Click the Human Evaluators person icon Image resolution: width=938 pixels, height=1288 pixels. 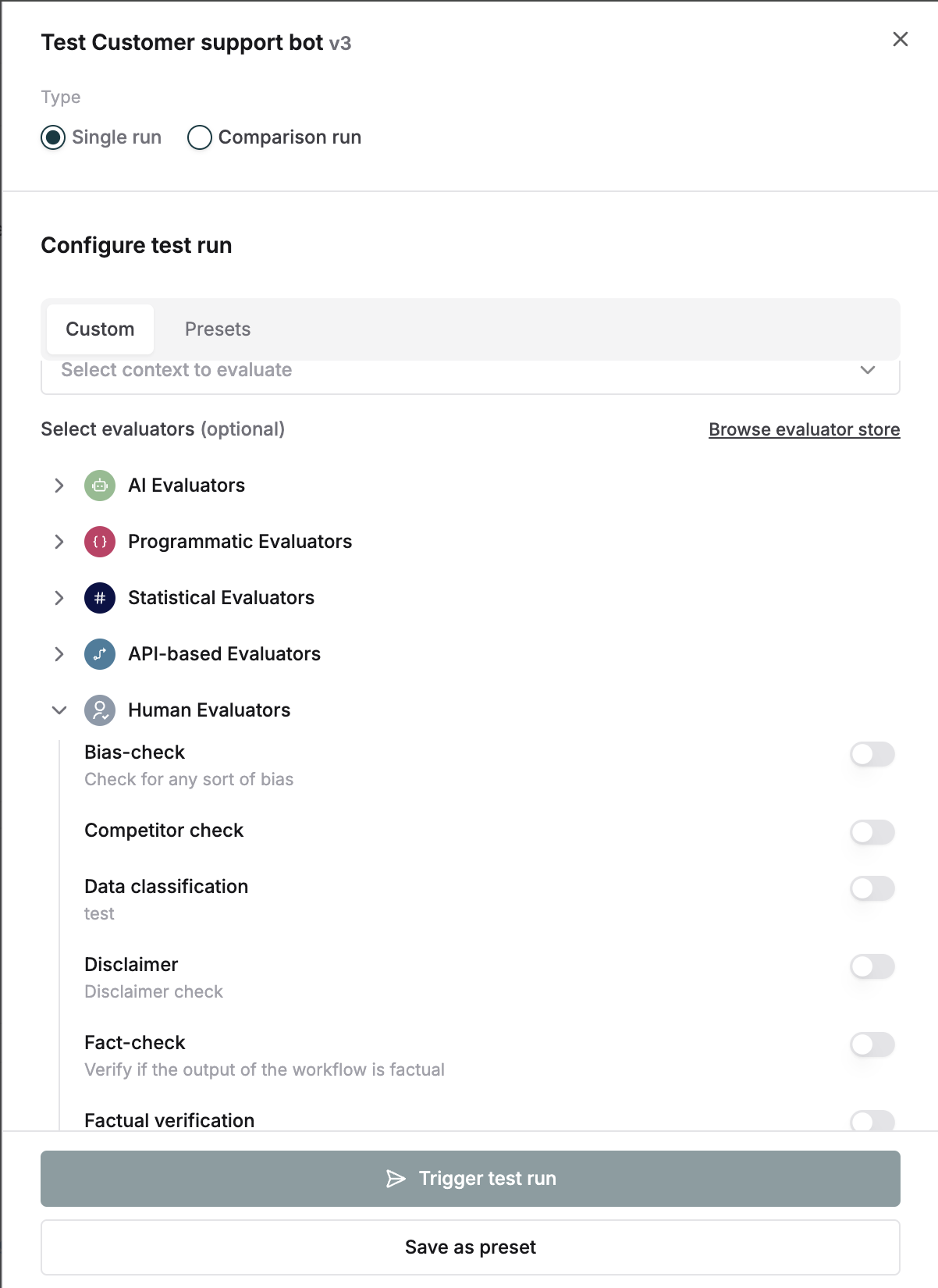[99, 710]
